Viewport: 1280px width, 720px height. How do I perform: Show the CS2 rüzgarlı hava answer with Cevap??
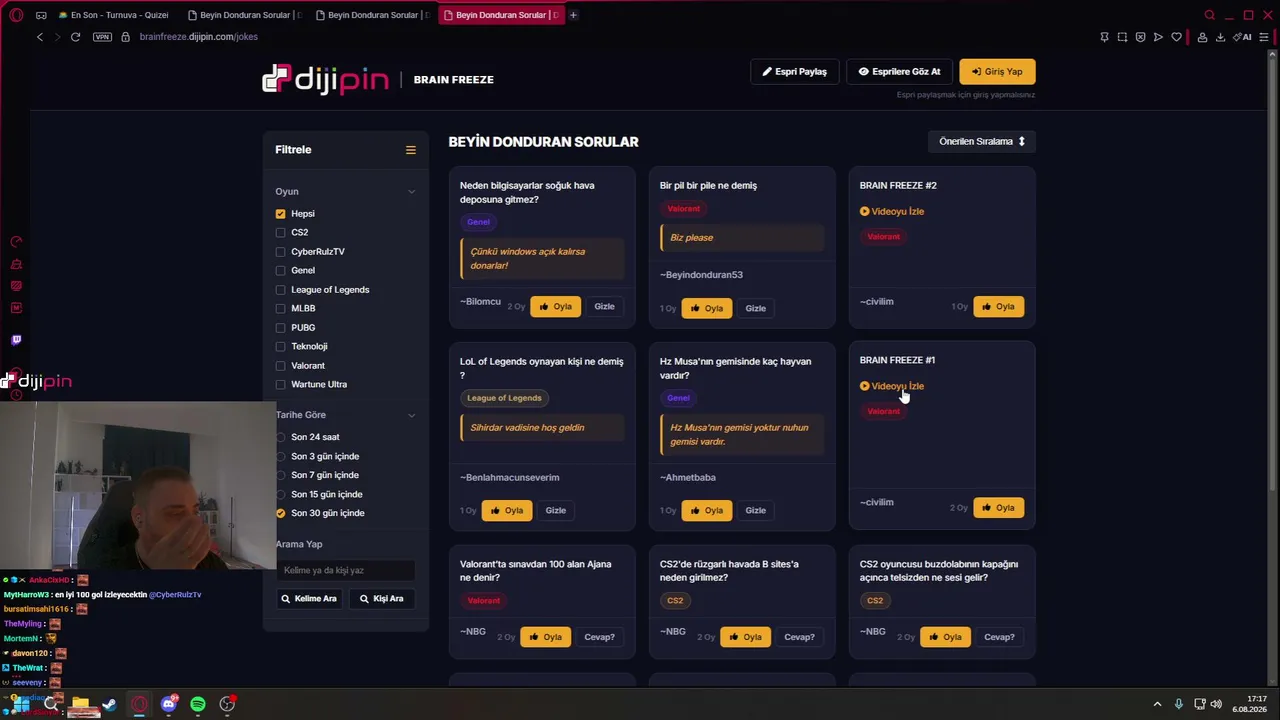coord(799,637)
